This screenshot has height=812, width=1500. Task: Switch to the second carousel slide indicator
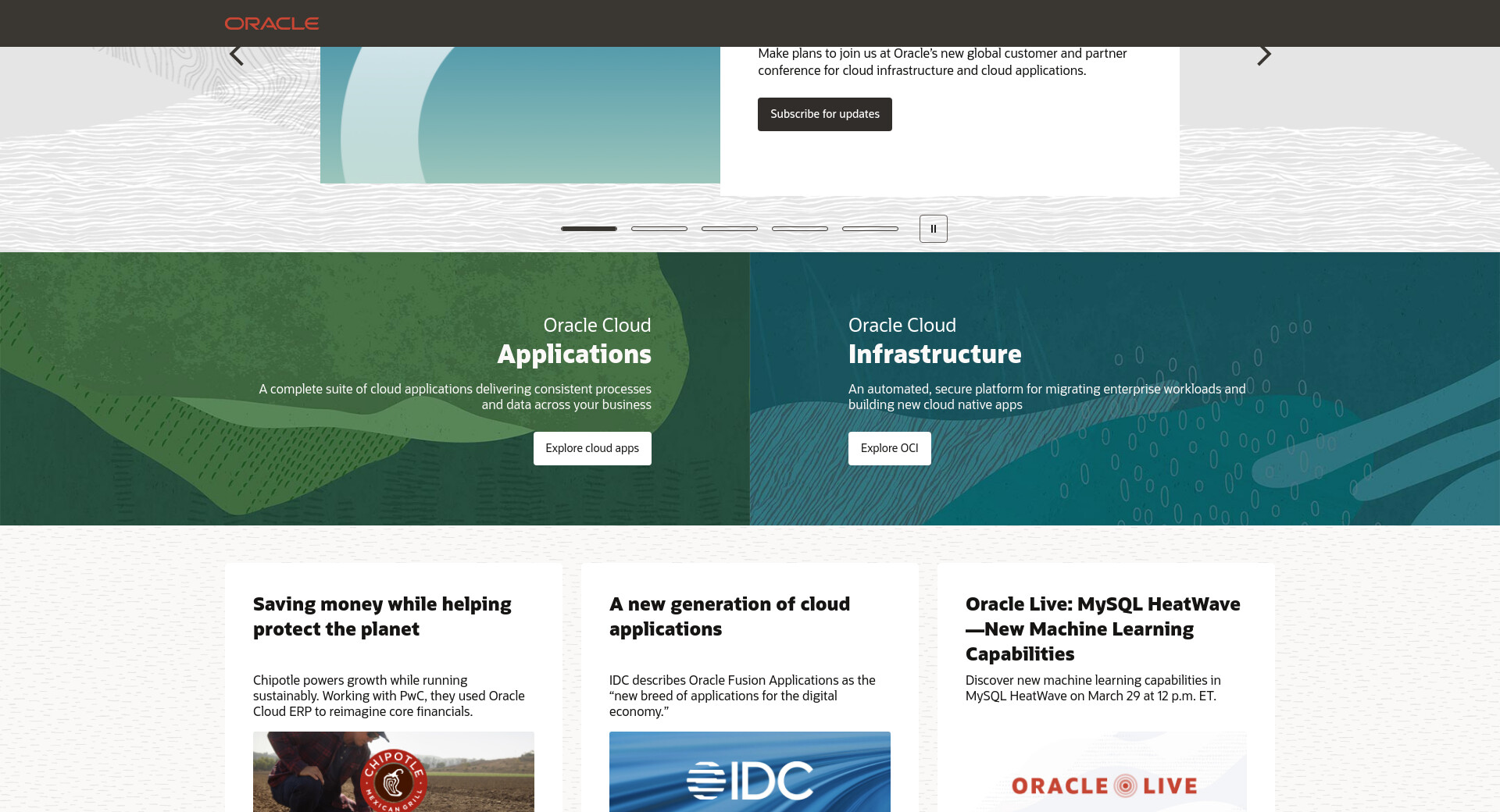[x=659, y=229]
